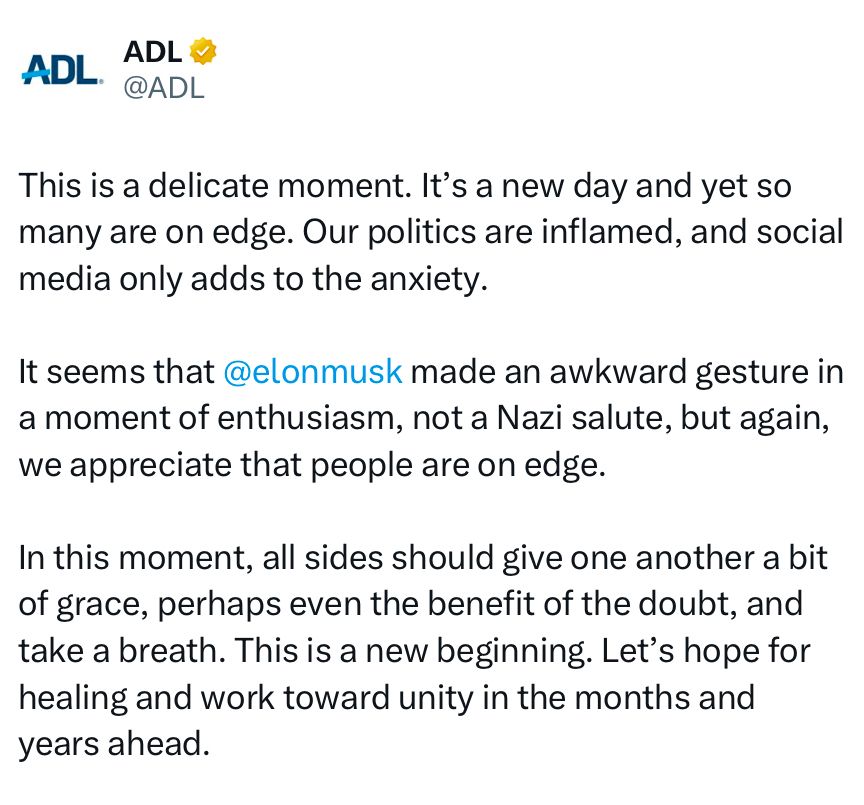Click the closing words "years ahead."
Image resolution: width=864 pixels, height=805 pixels.
114,743
